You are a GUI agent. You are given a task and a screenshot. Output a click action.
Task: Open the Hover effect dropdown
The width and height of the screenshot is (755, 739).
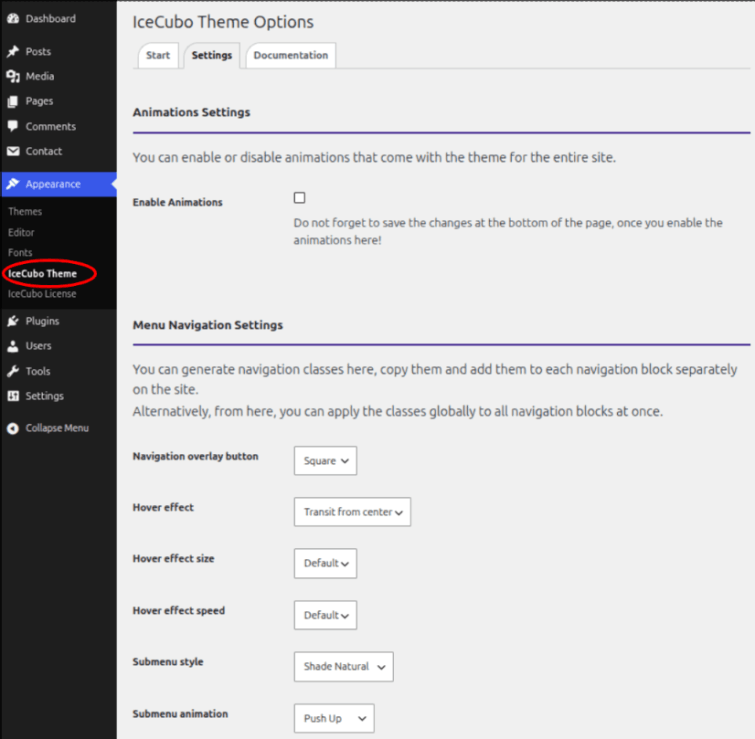tap(352, 512)
